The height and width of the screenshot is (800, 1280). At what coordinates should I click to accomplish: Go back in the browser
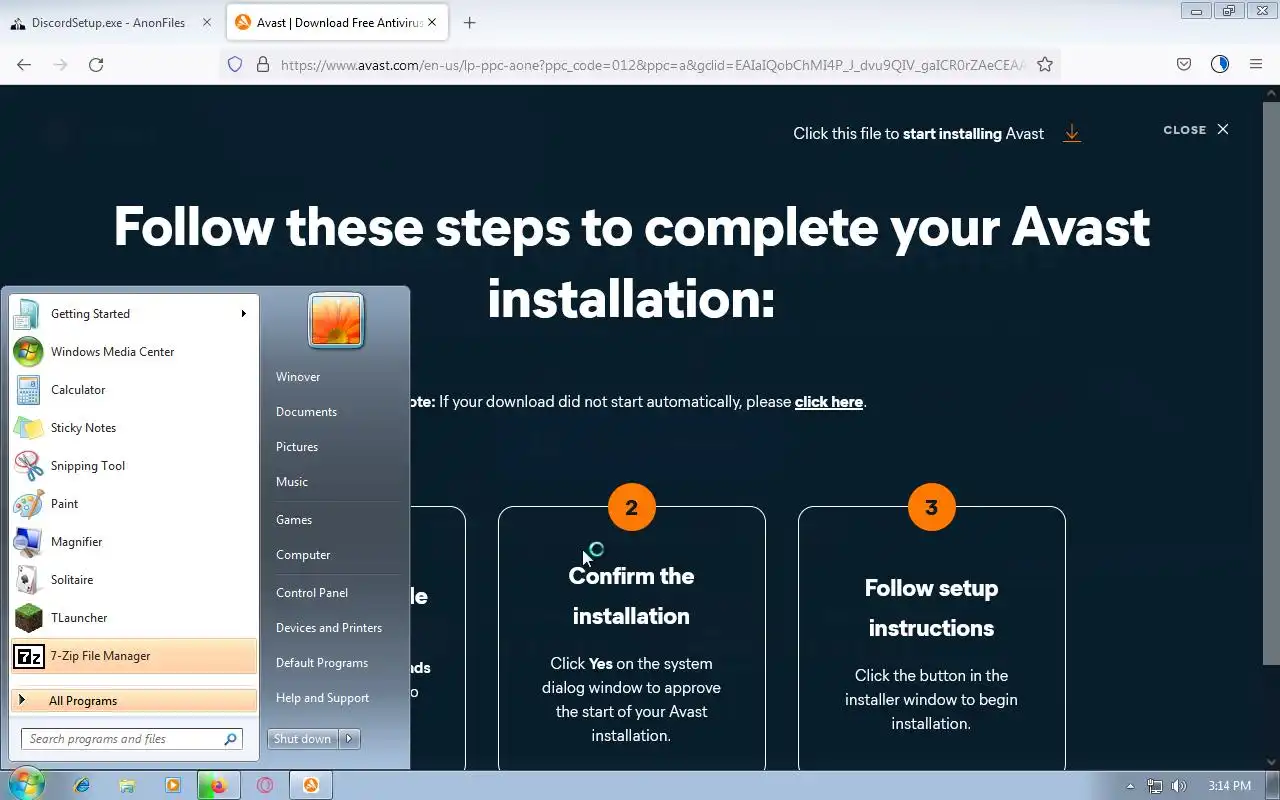click(24, 64)
